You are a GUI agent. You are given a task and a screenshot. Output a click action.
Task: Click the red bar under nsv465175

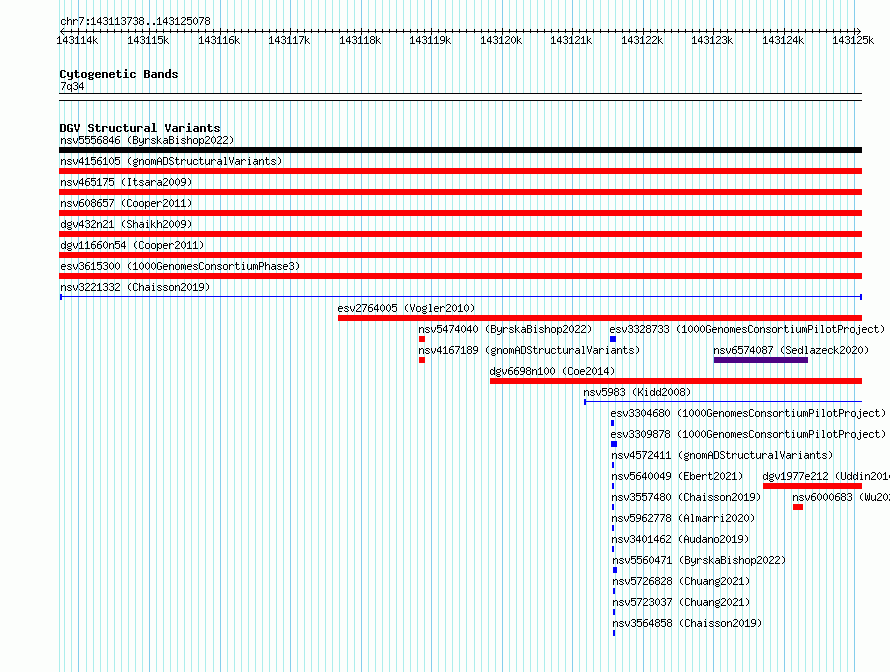click(x=460, y=192)
